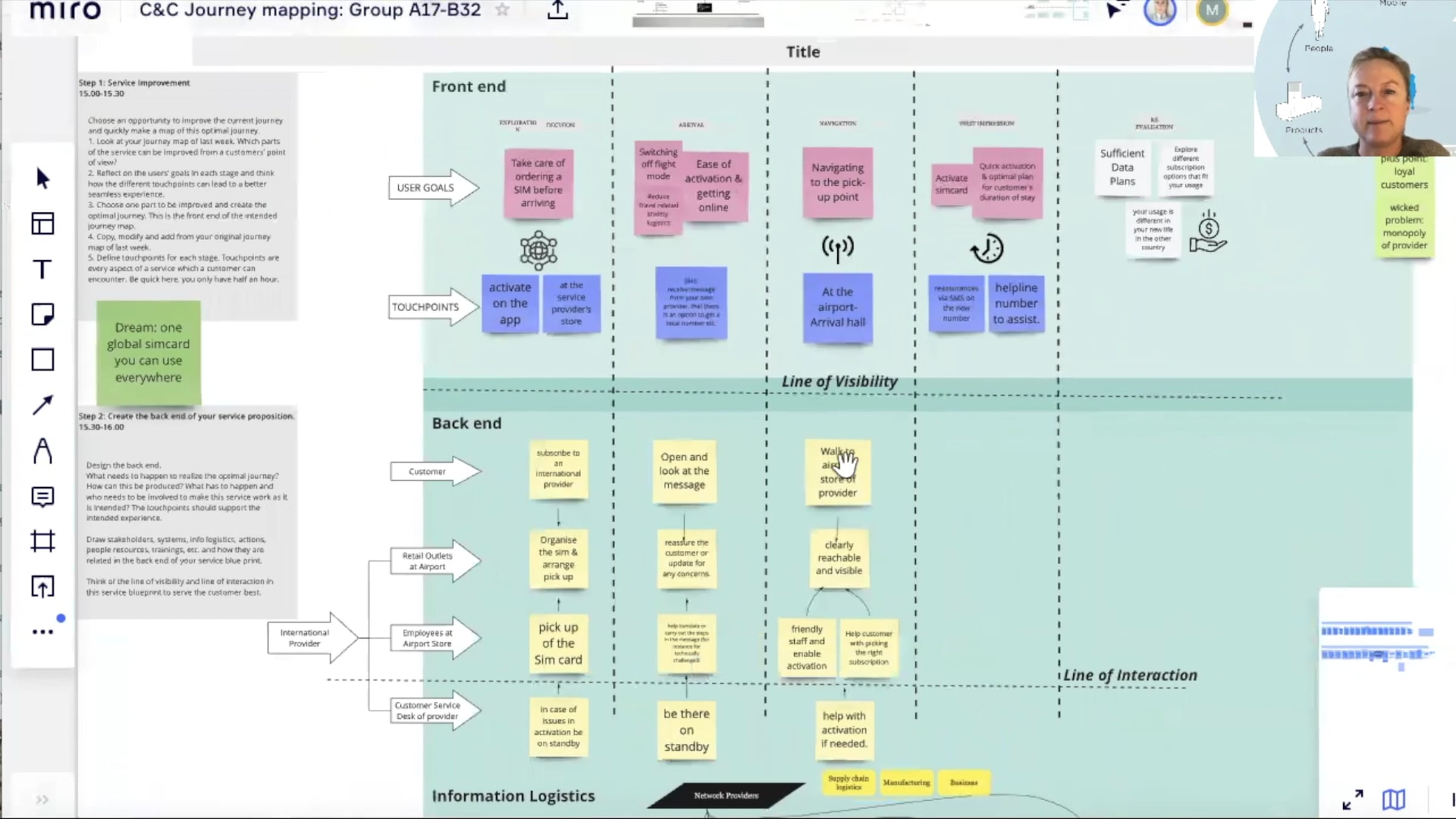Open the Templates tool in toolbar

click(x=42, y=223)
